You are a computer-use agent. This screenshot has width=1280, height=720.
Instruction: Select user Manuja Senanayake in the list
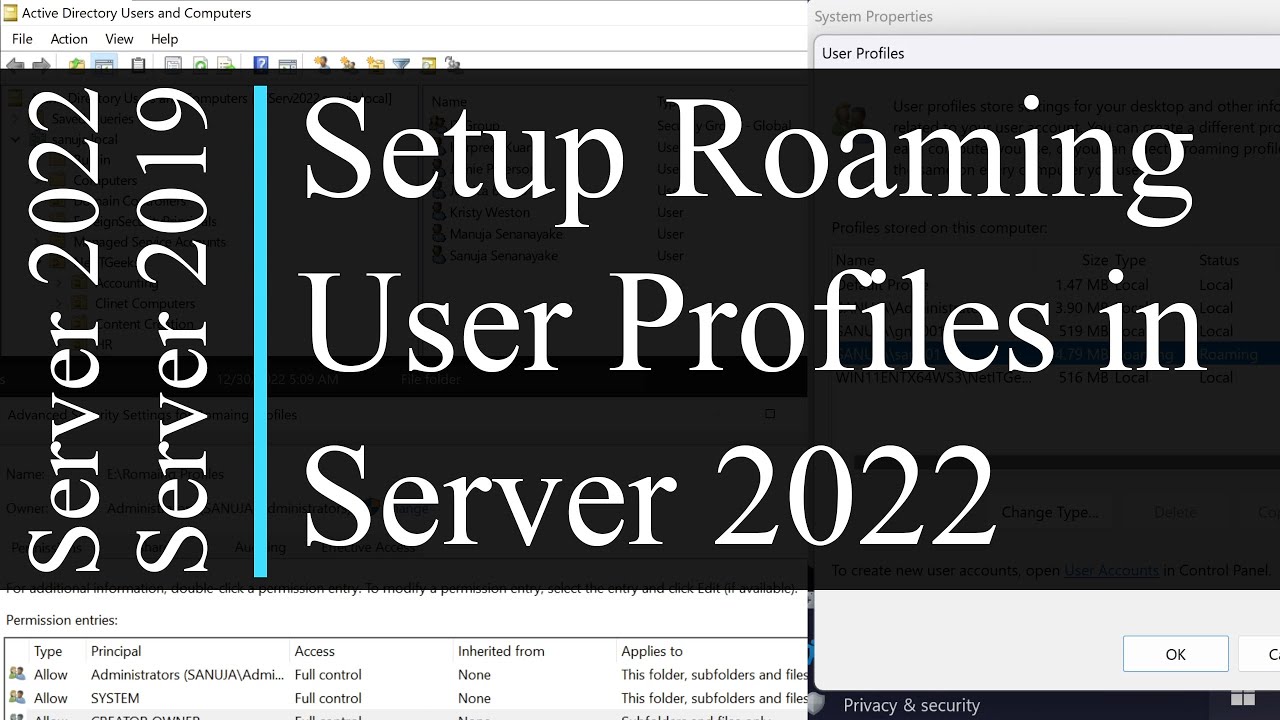(506, 234)
